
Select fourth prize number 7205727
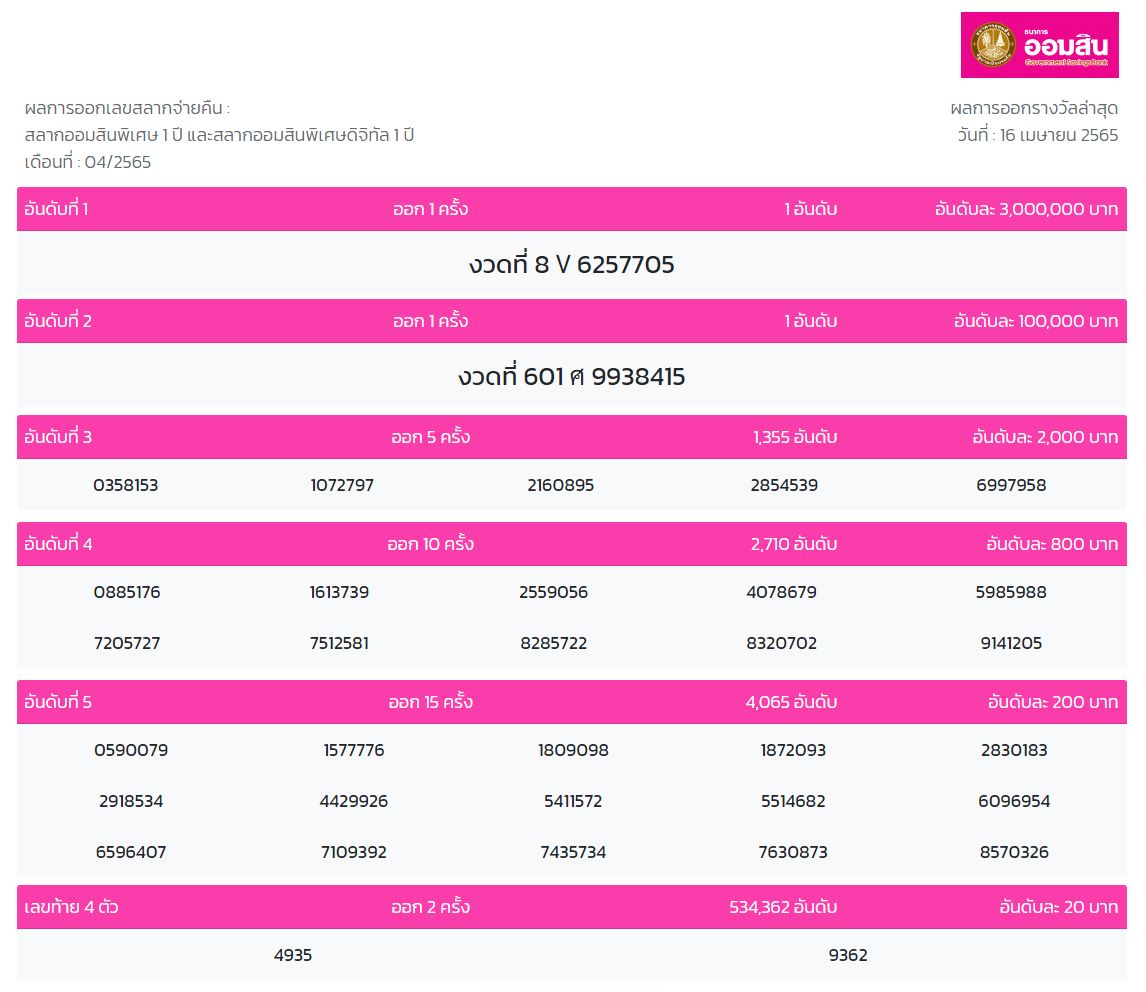(126, 643)
